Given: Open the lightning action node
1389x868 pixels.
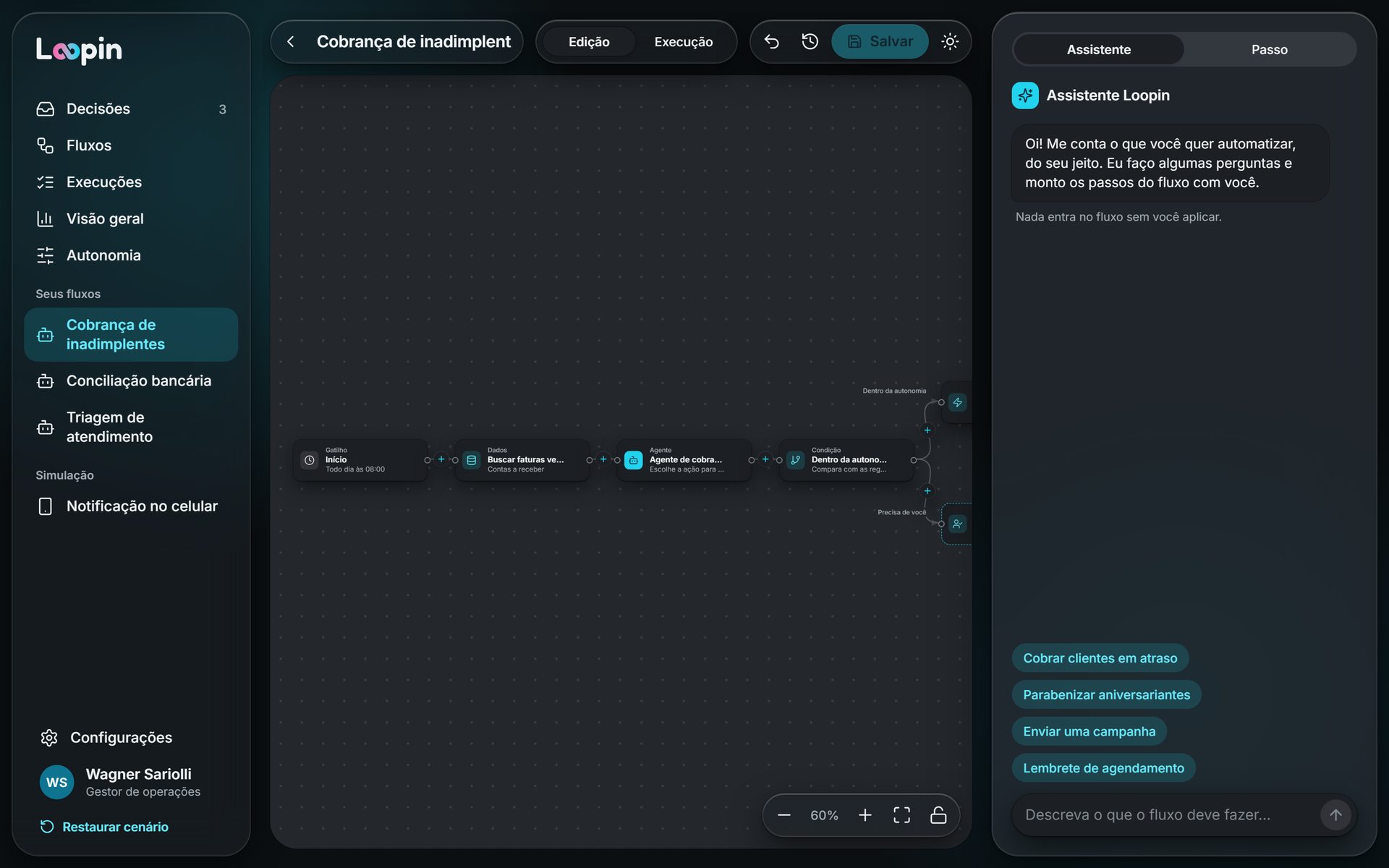Looking at the screenshot, I should (x=957, y=402).
